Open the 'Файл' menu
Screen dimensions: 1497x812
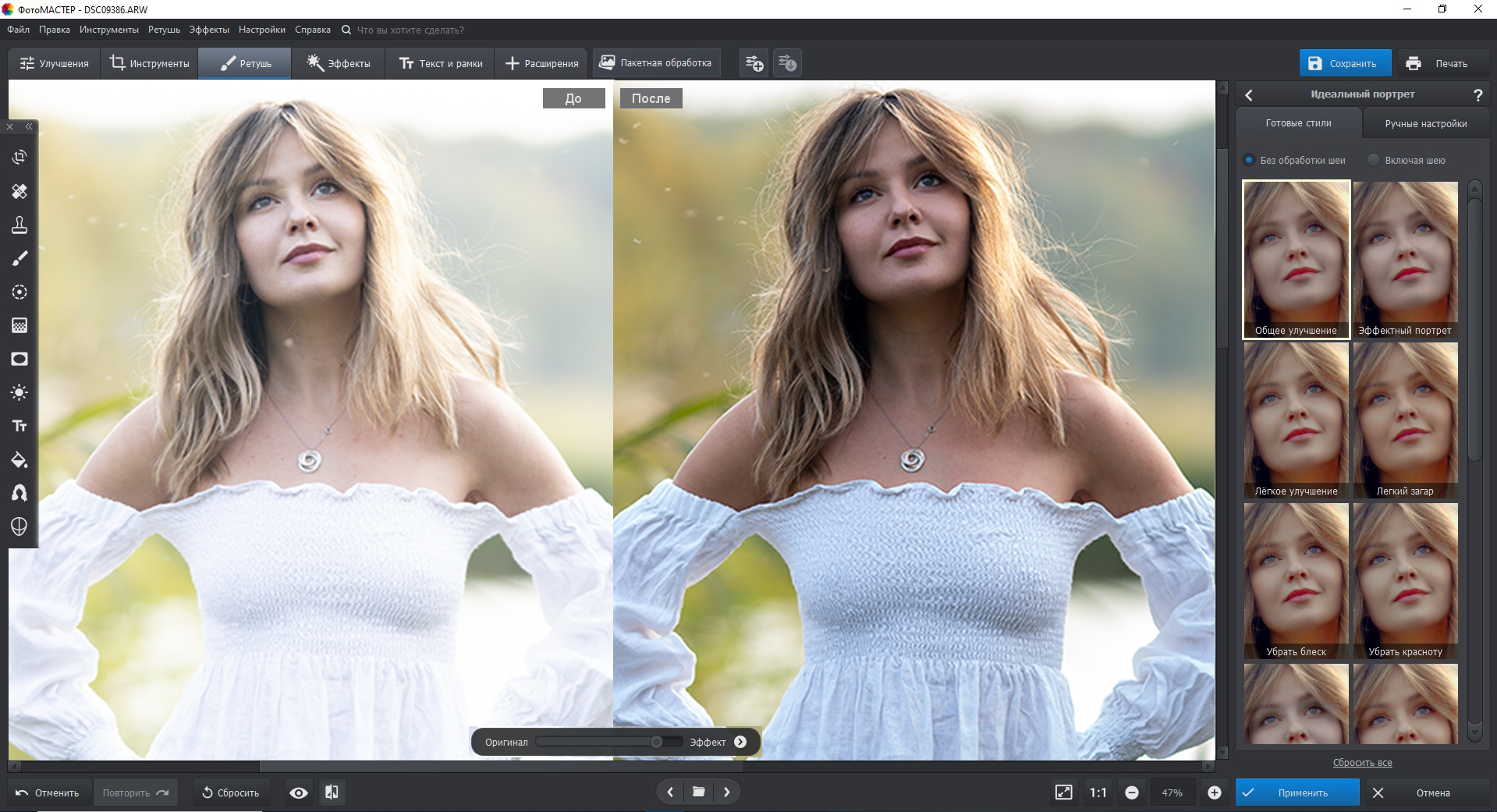point(17,30)
